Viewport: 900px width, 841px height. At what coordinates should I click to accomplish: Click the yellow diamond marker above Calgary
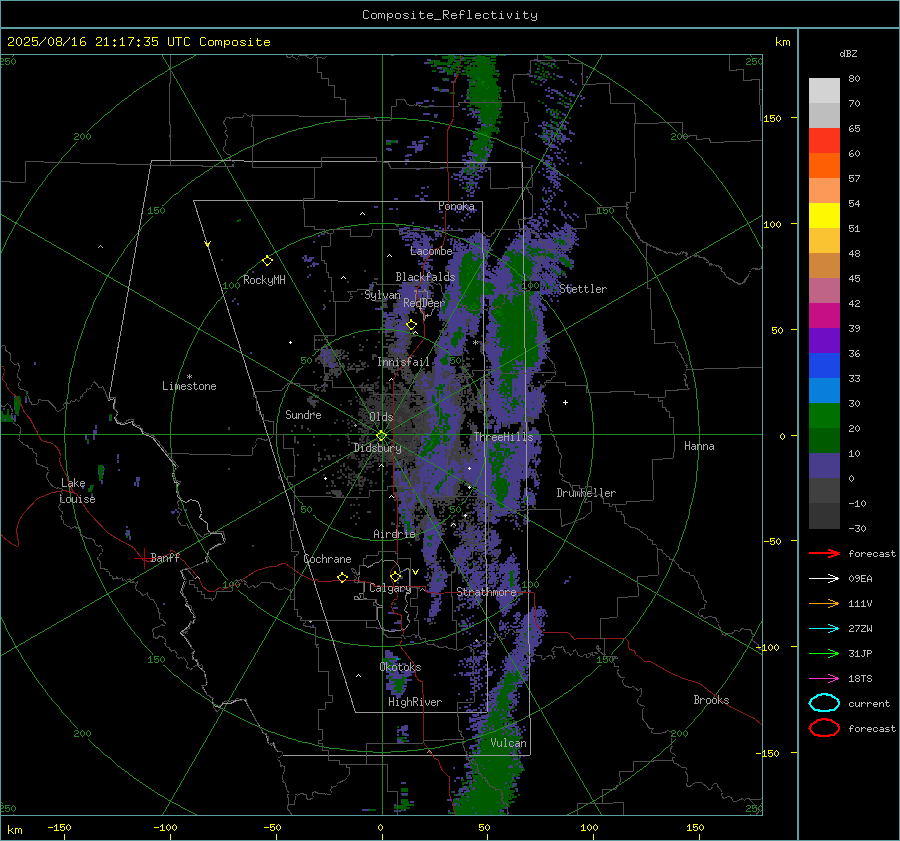click(x=395, y=576)
